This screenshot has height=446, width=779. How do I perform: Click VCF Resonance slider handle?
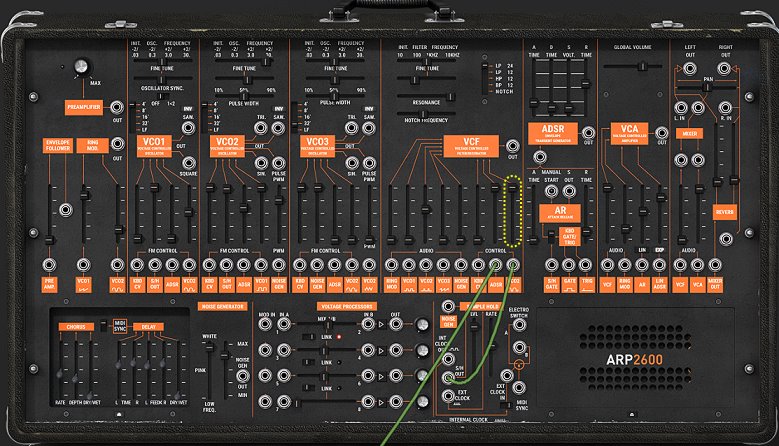(451, 96)
